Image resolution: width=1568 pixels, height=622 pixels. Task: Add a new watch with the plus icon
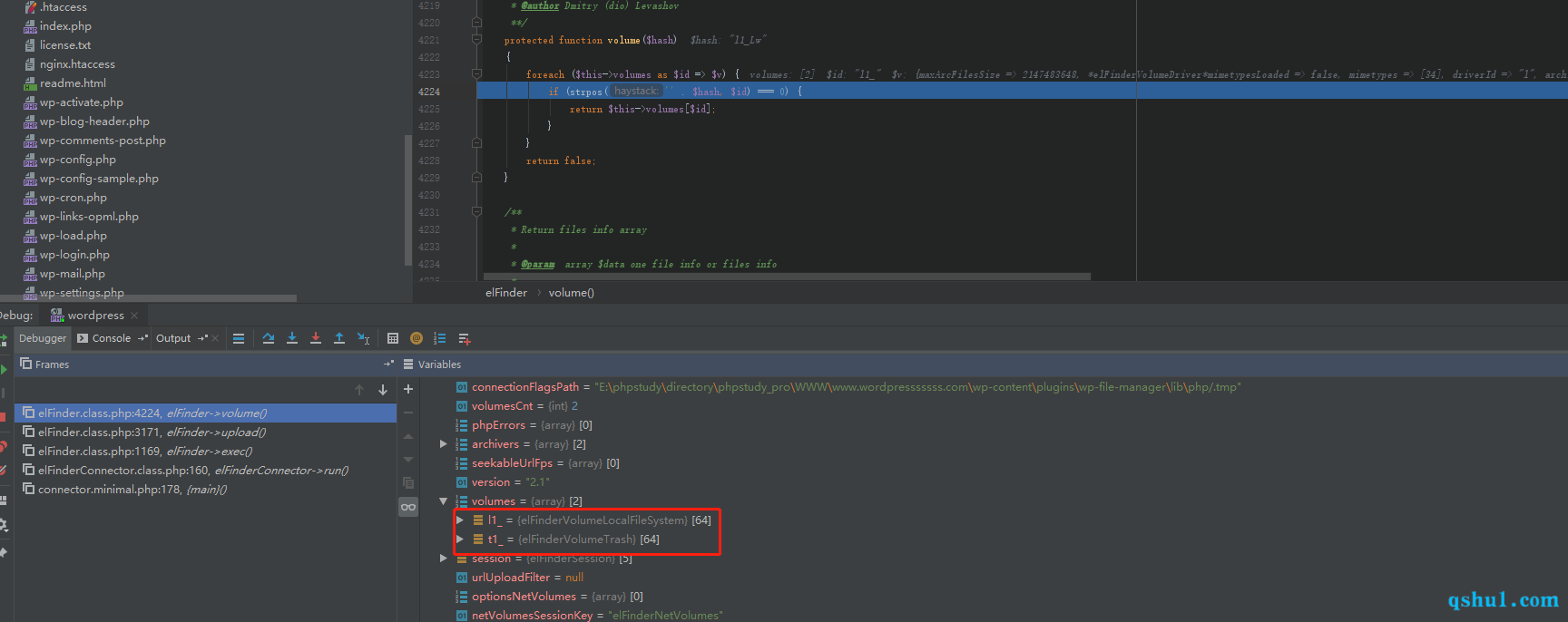click(x=408, y=389)
